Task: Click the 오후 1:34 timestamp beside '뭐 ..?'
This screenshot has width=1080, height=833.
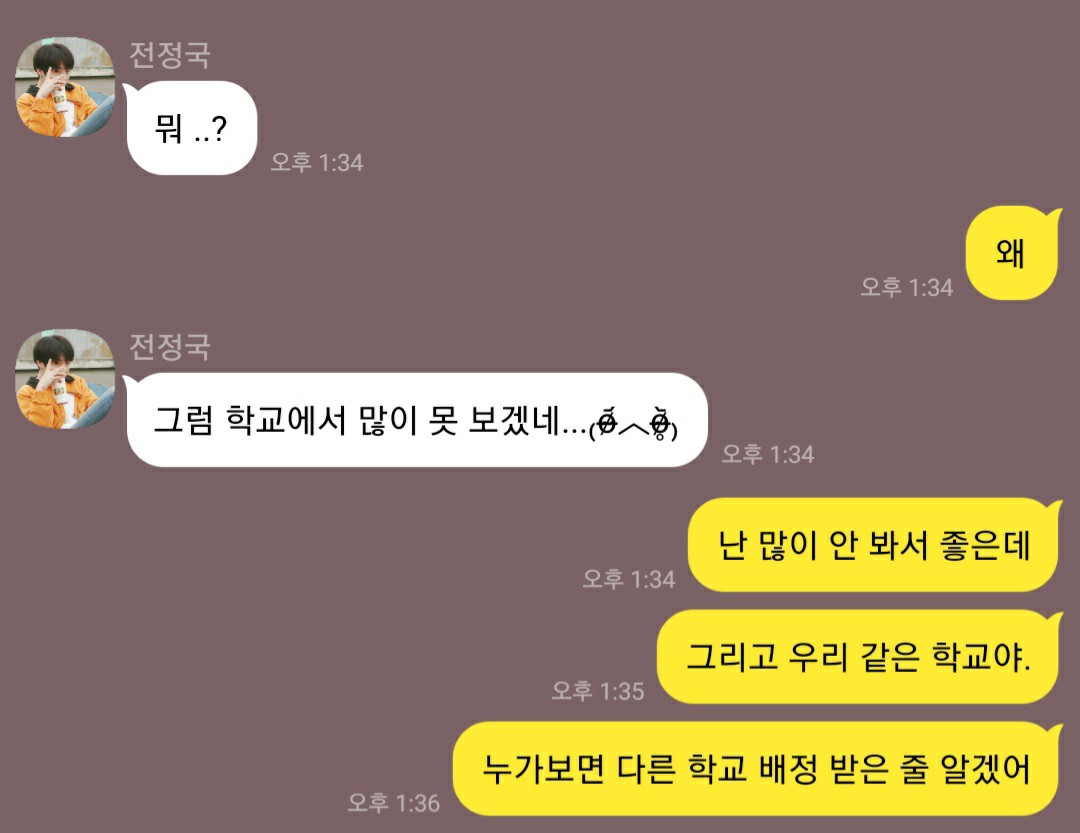Action: [317, 163]
